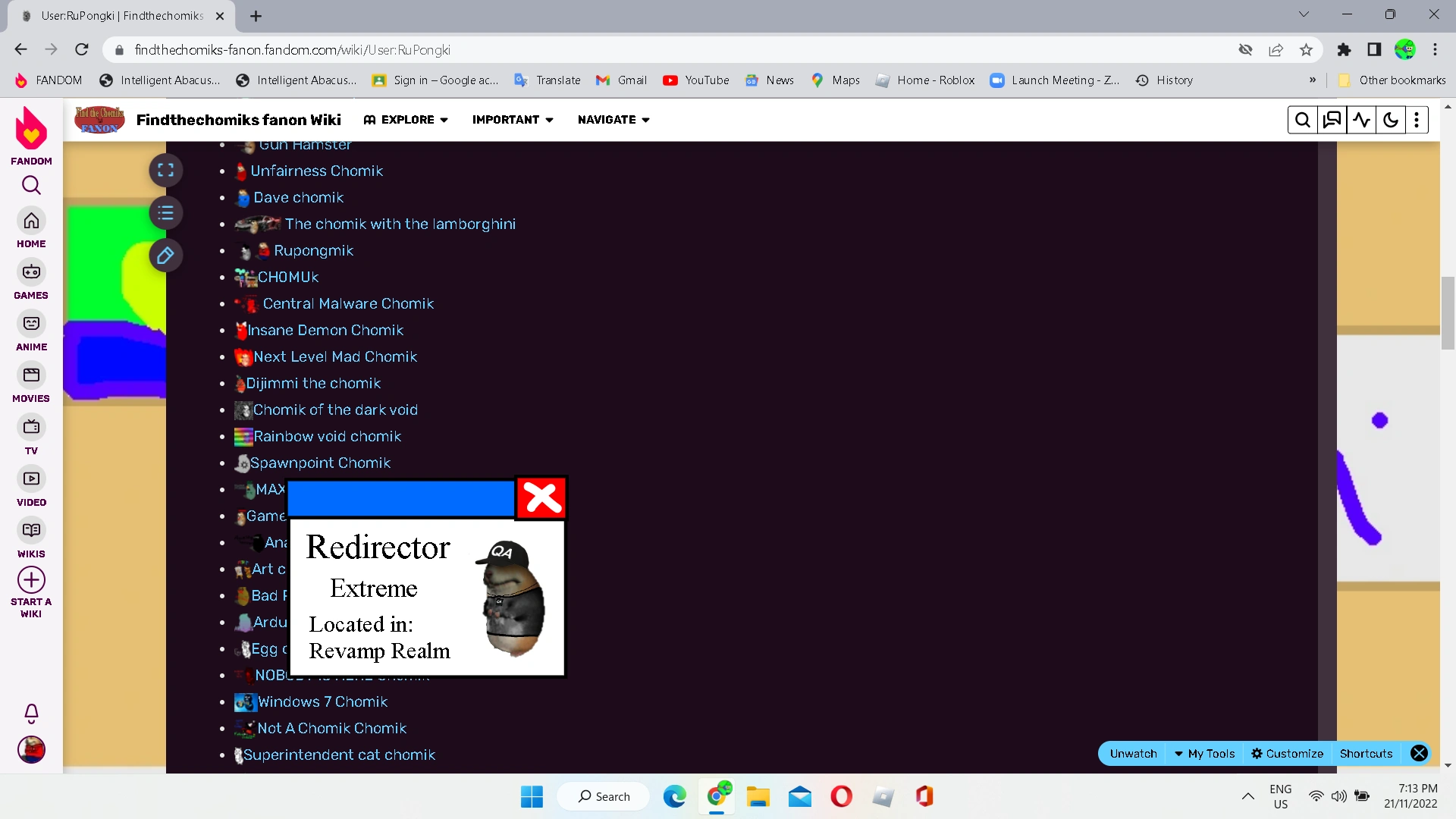Screen dimensions: 1456x819
Task: Open the floating table of contents icon
Action: [165, 213]
